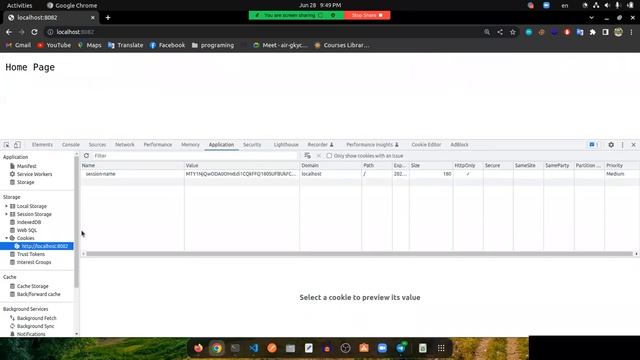Viewport: 640px width, 360px height.
Task: Open Postman from the dock
Action: click(x=272, y=348)
